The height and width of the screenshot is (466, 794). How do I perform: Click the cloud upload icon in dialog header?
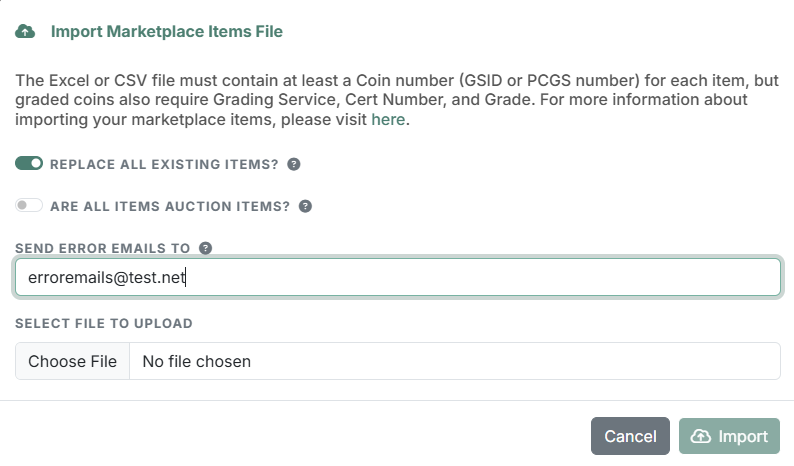(25, 31)
